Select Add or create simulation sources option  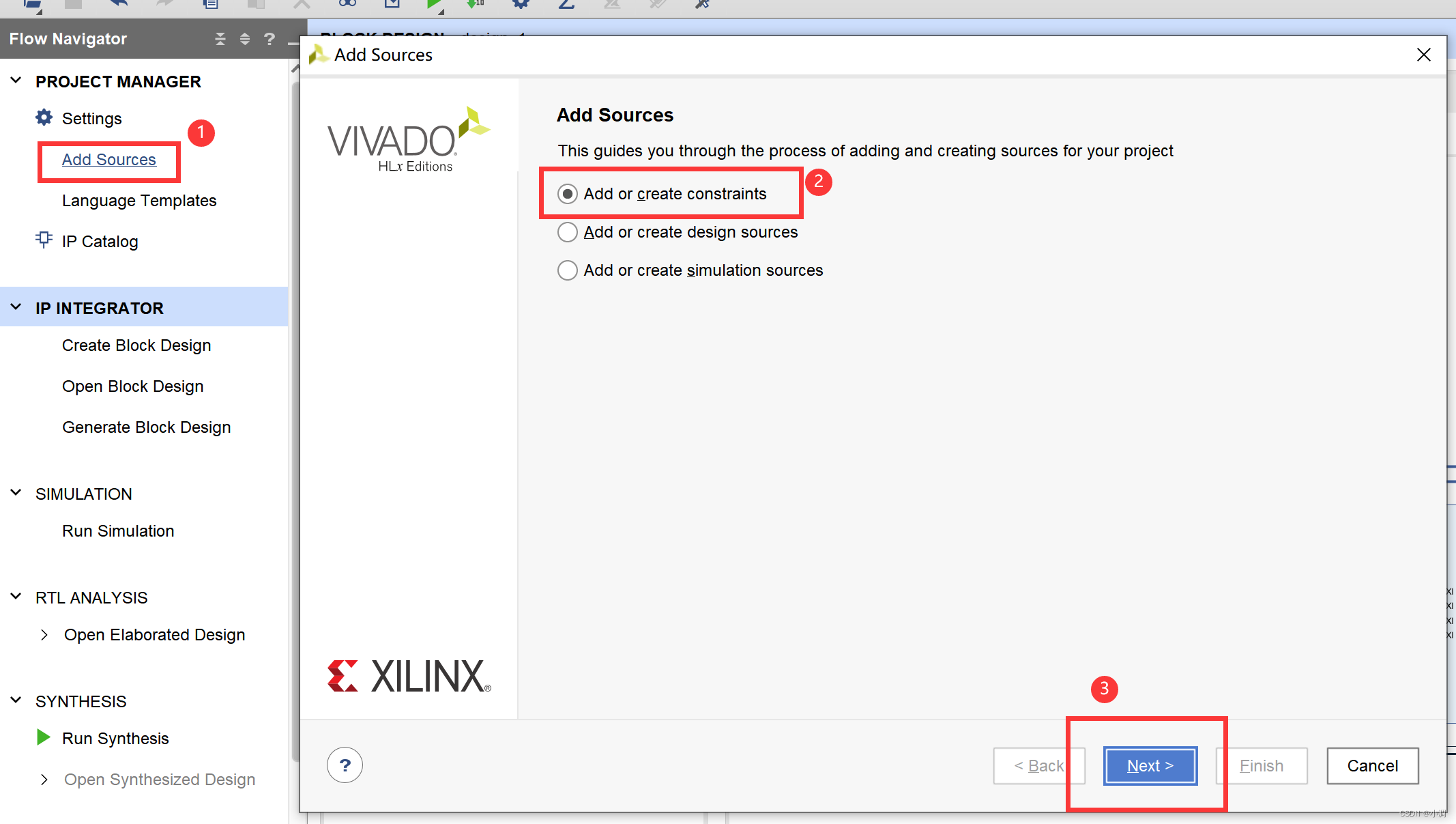566,270
